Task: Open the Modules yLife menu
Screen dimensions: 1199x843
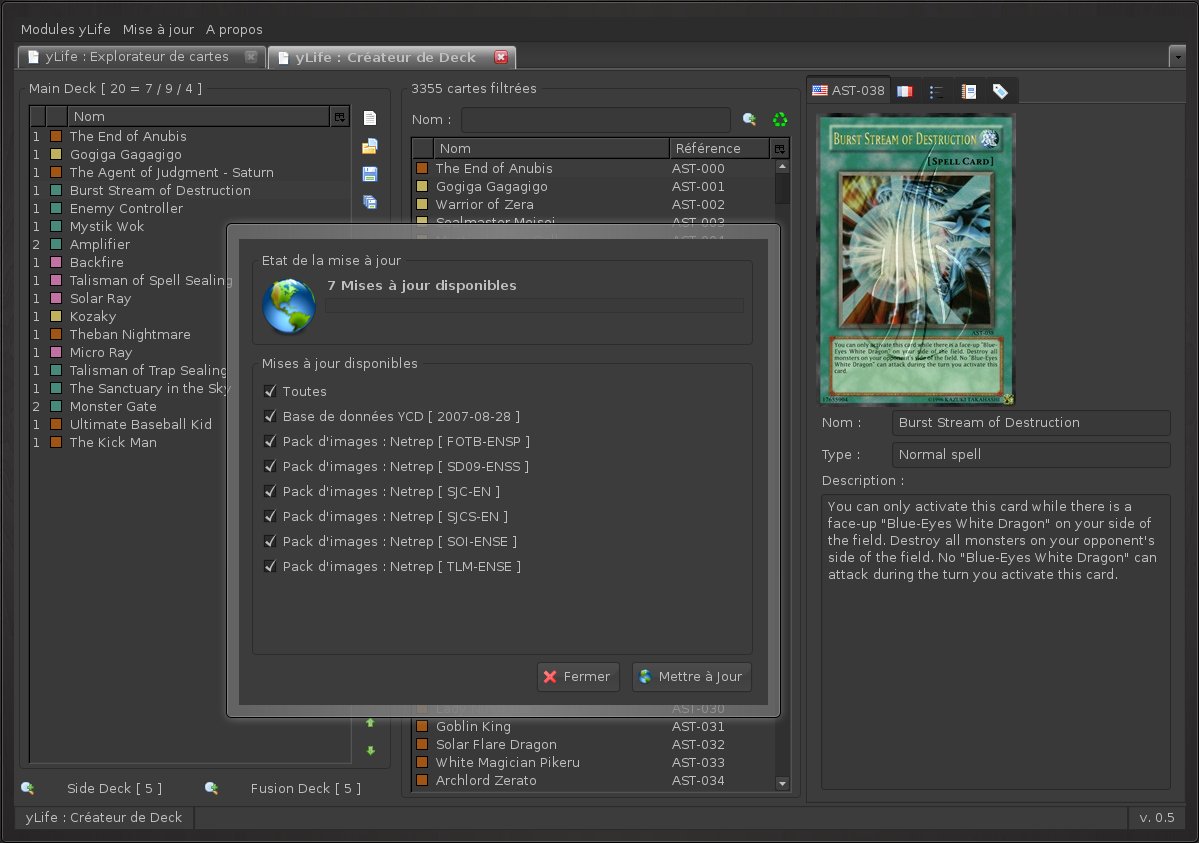Action: pyautogui.click(x=66, y=29)
